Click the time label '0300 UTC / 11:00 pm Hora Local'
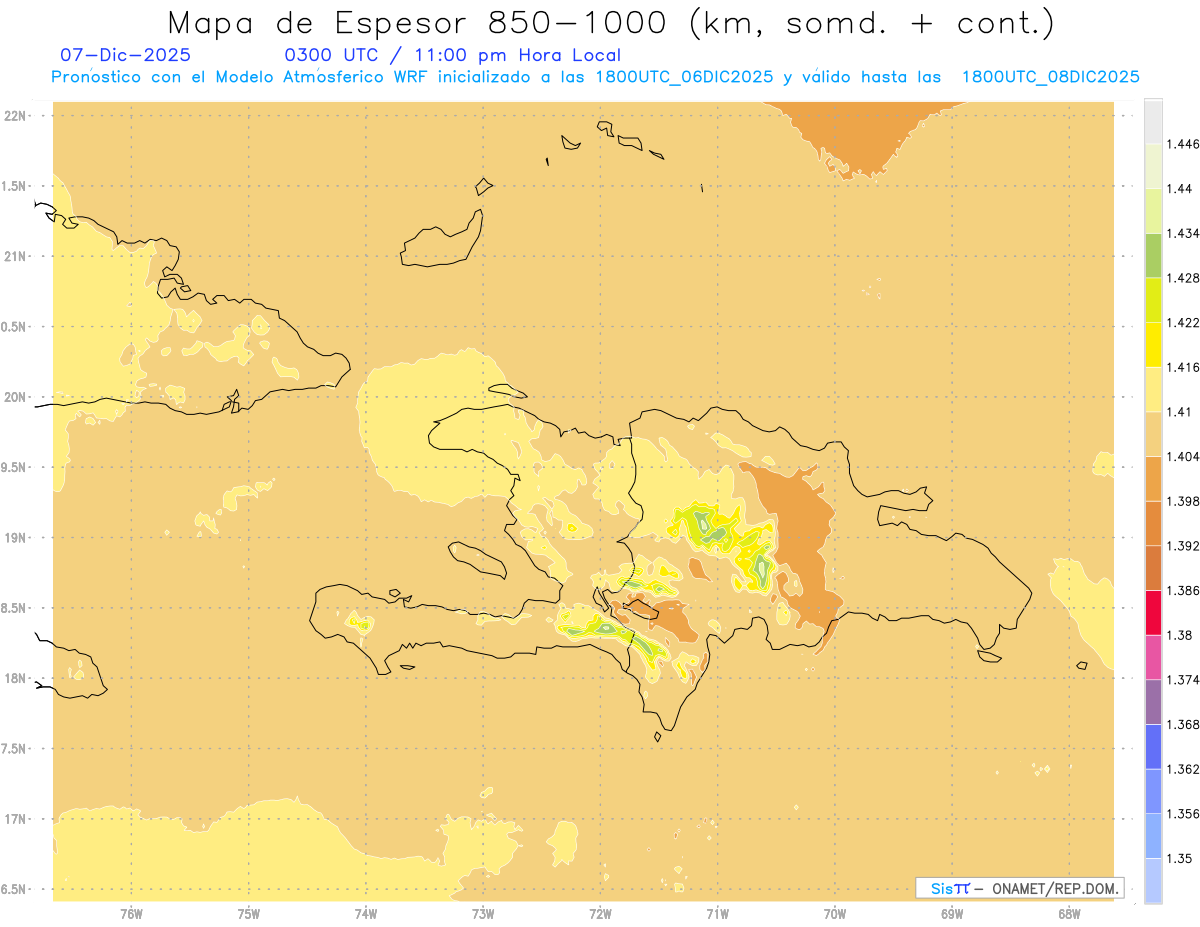Image resolution: width=1200 pixels, height=927 pixels. [452, 56]
